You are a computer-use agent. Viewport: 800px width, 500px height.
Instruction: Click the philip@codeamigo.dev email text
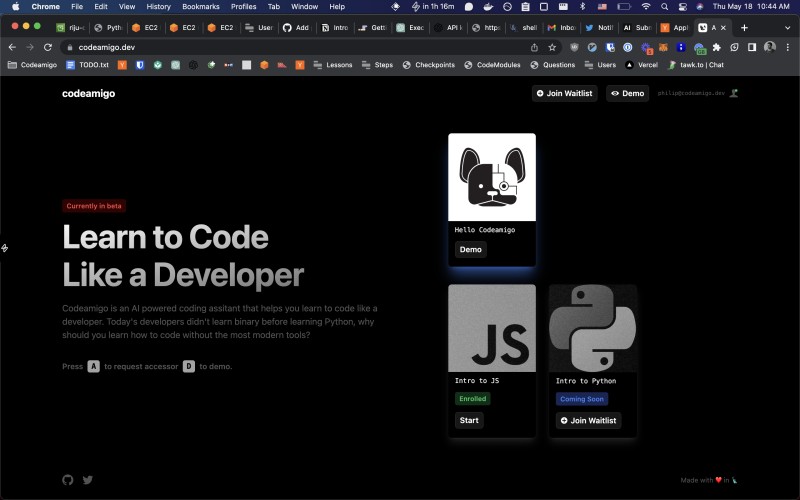pos(691,93)
